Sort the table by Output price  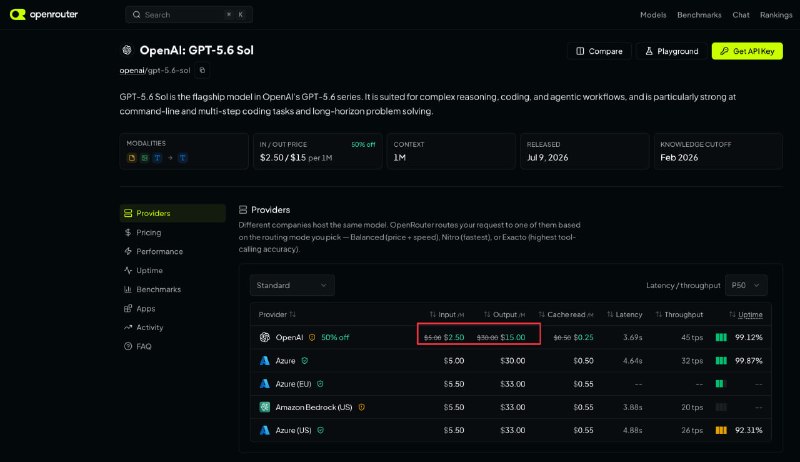504,315
